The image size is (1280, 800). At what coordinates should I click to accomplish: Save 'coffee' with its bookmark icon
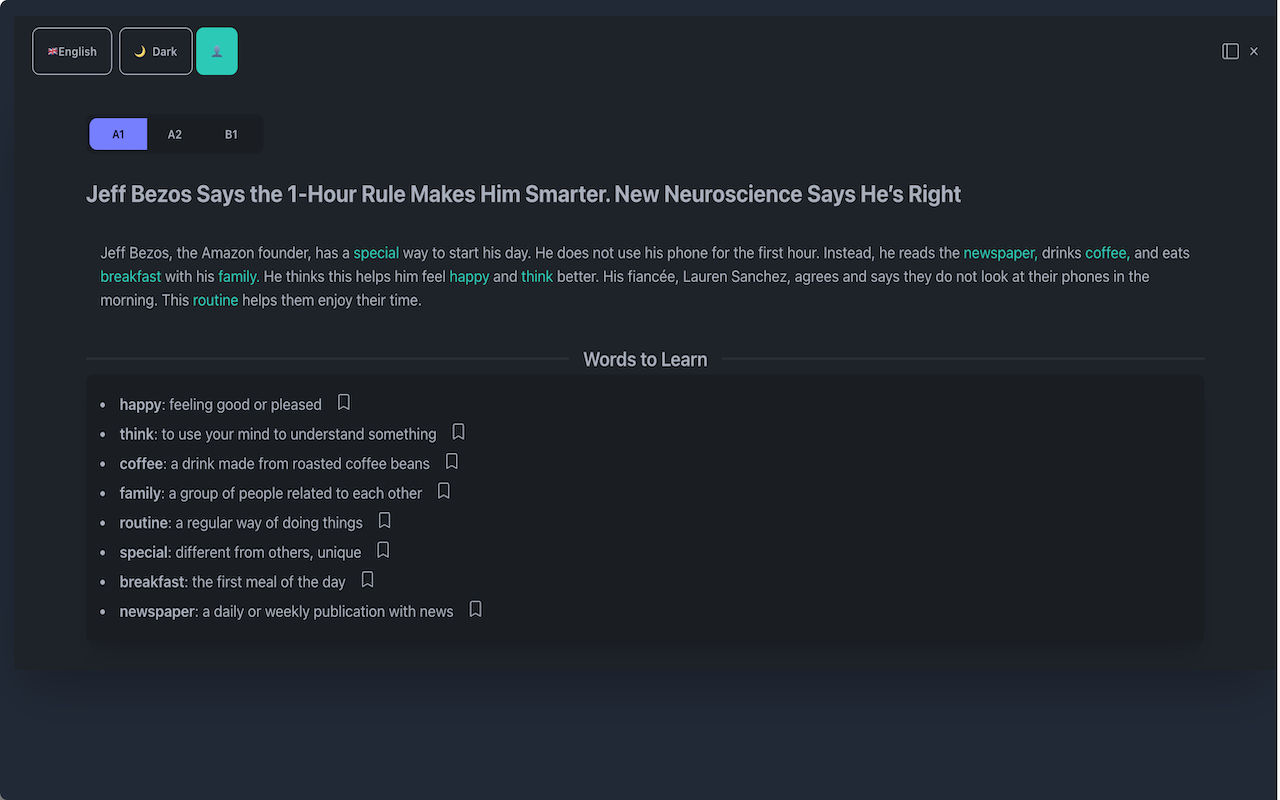(452, 461)
